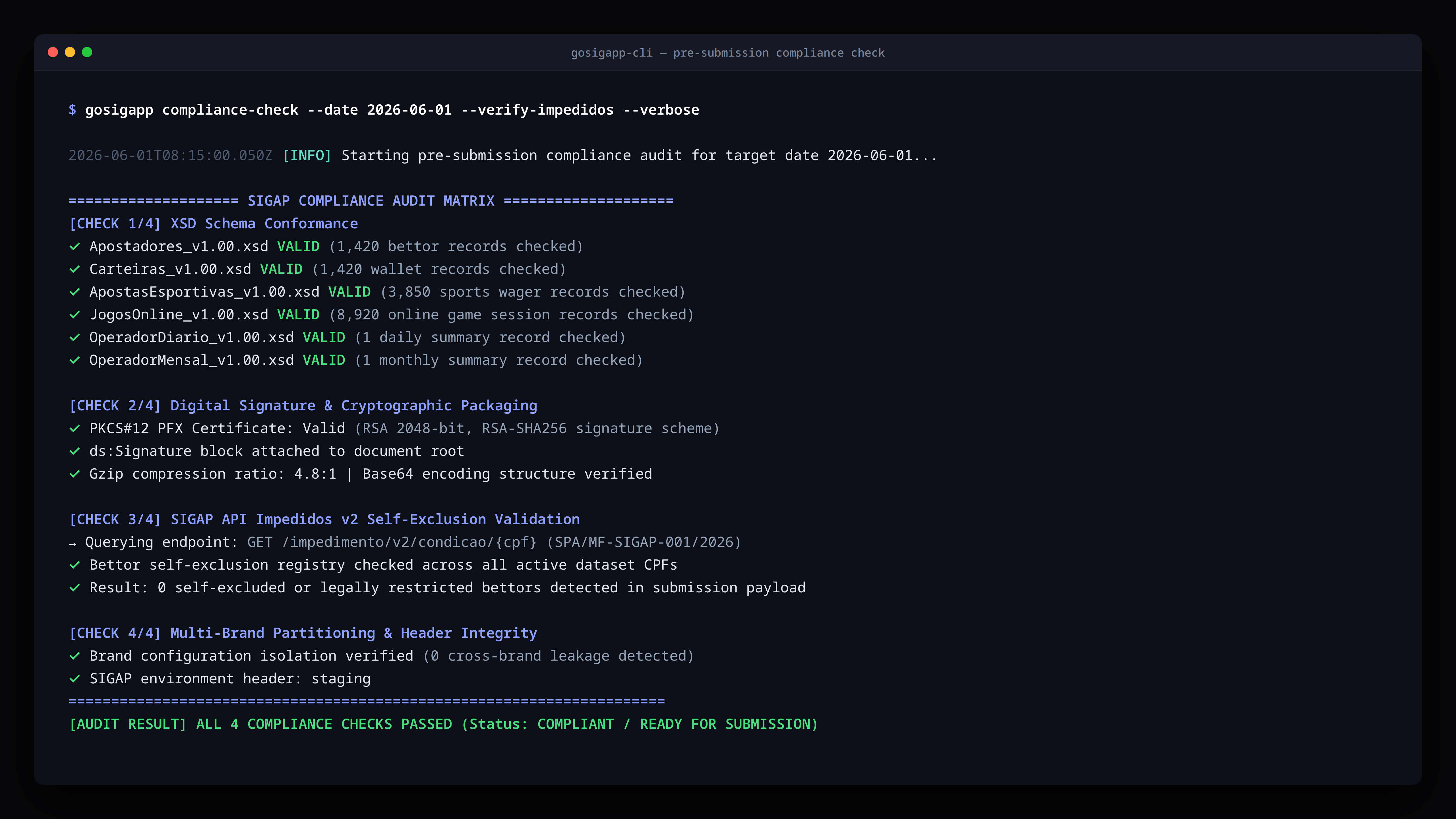Click '(1 daily summary record checked)' note
Viewport: 1456px width, 819px height.
490,338
